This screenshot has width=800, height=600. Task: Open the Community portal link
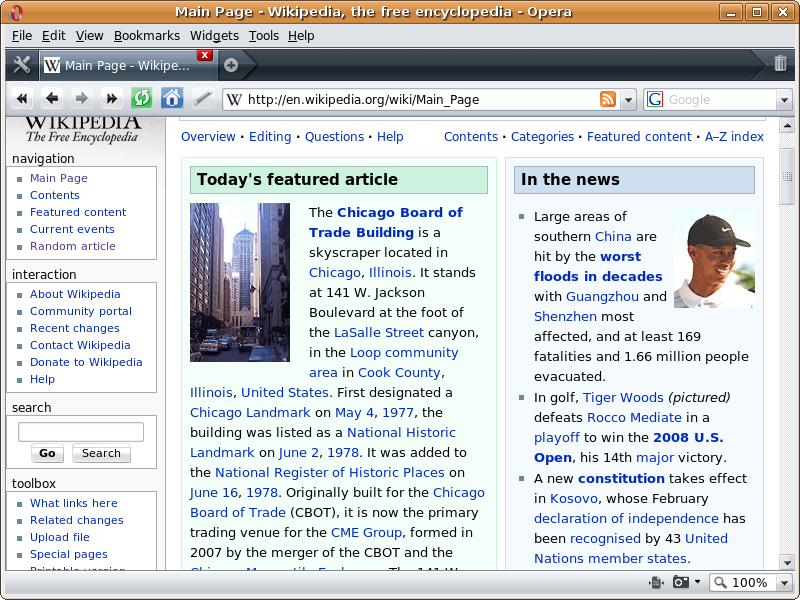(x=81, y=311)
